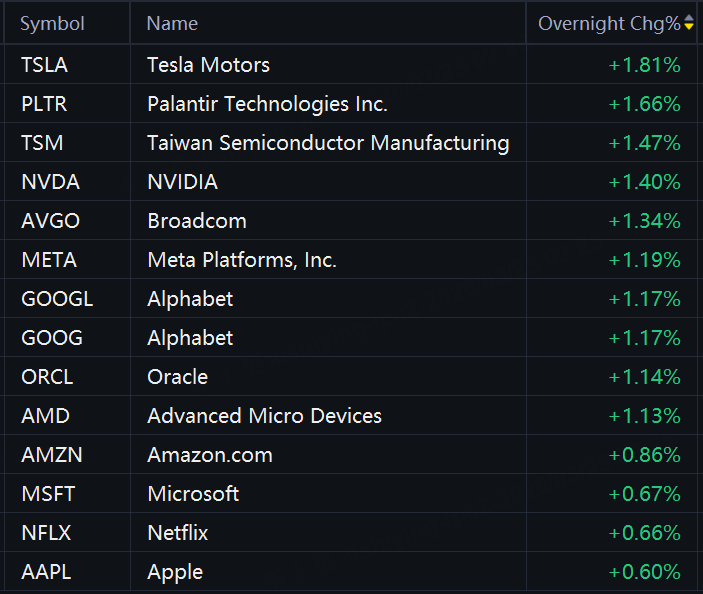Select the TSM ticker symbol
The width and height of the screenshot is (703, 594).
42,143
